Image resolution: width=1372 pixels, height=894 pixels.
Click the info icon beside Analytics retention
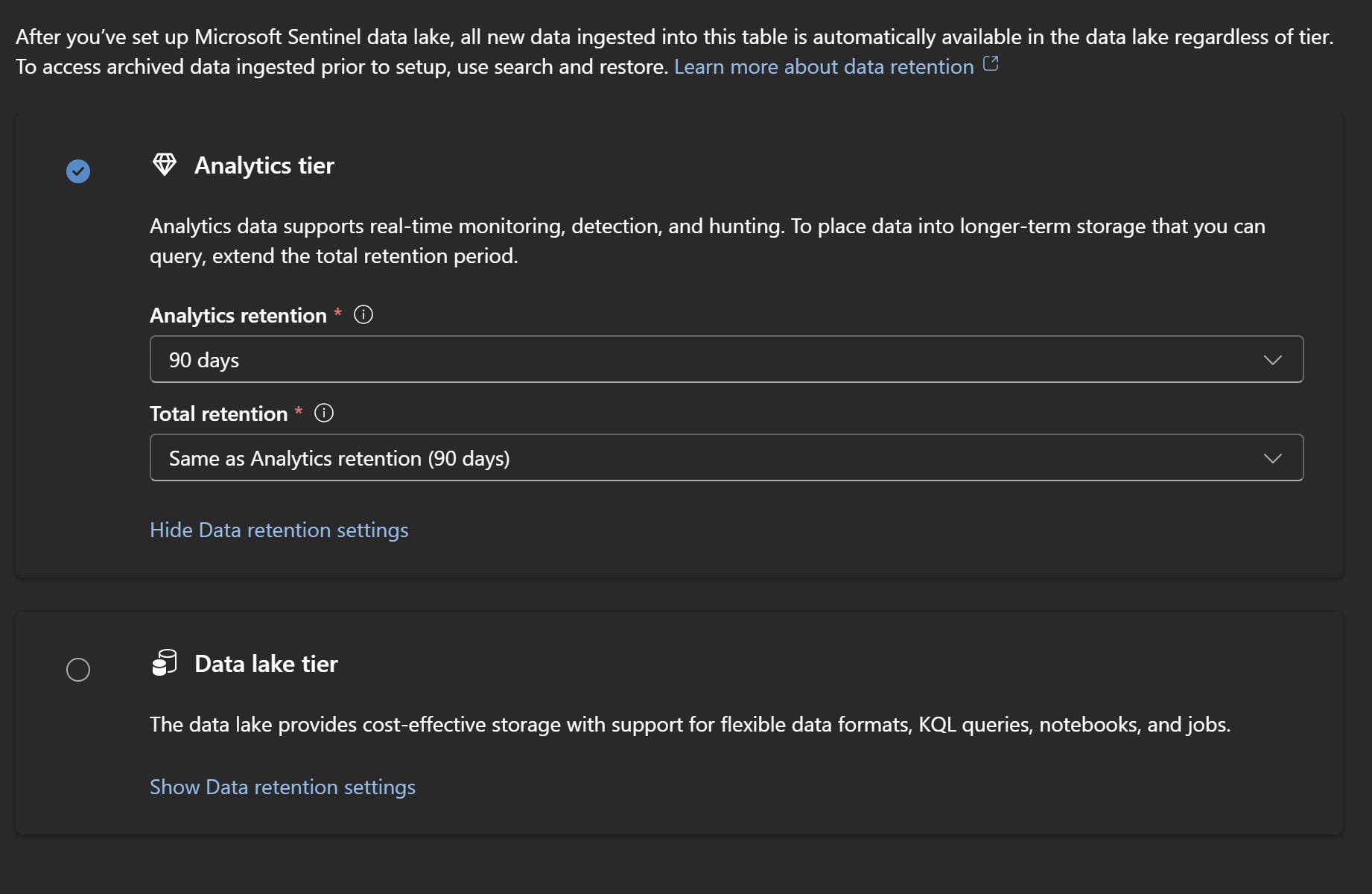click(x=363, y=314)
